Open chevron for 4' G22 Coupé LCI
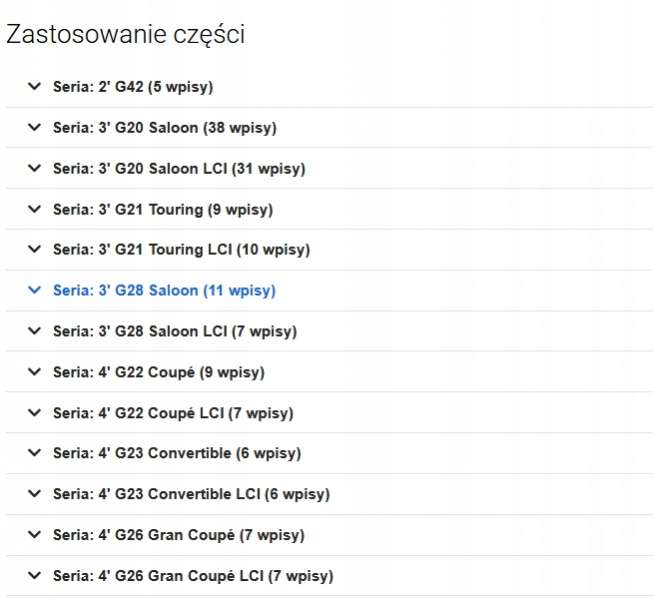The height and width of the screenshot is (598, 653). point(35,413)
